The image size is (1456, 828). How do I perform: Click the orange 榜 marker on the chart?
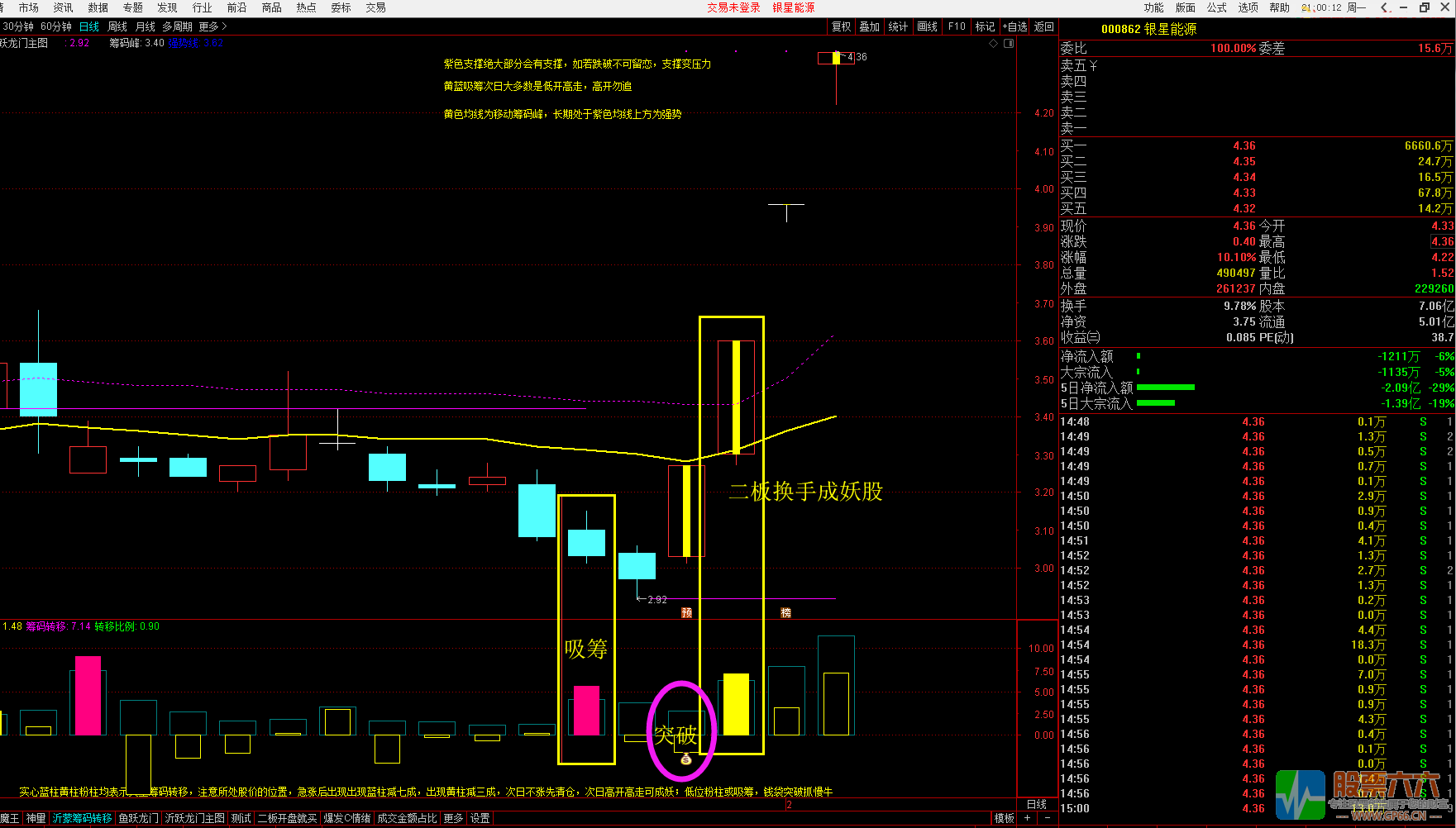[x=785, y=612]
